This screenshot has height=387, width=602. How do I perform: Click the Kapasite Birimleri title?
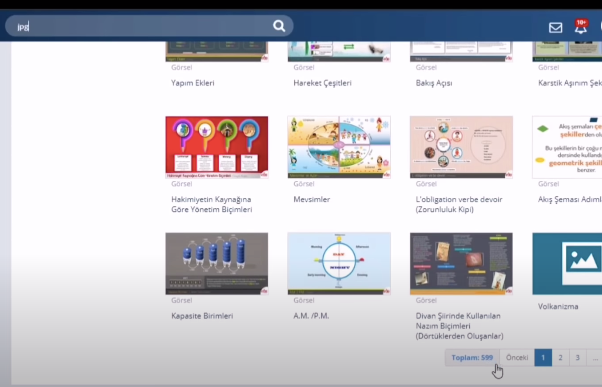pyautogui.click(x=202, y=316)
